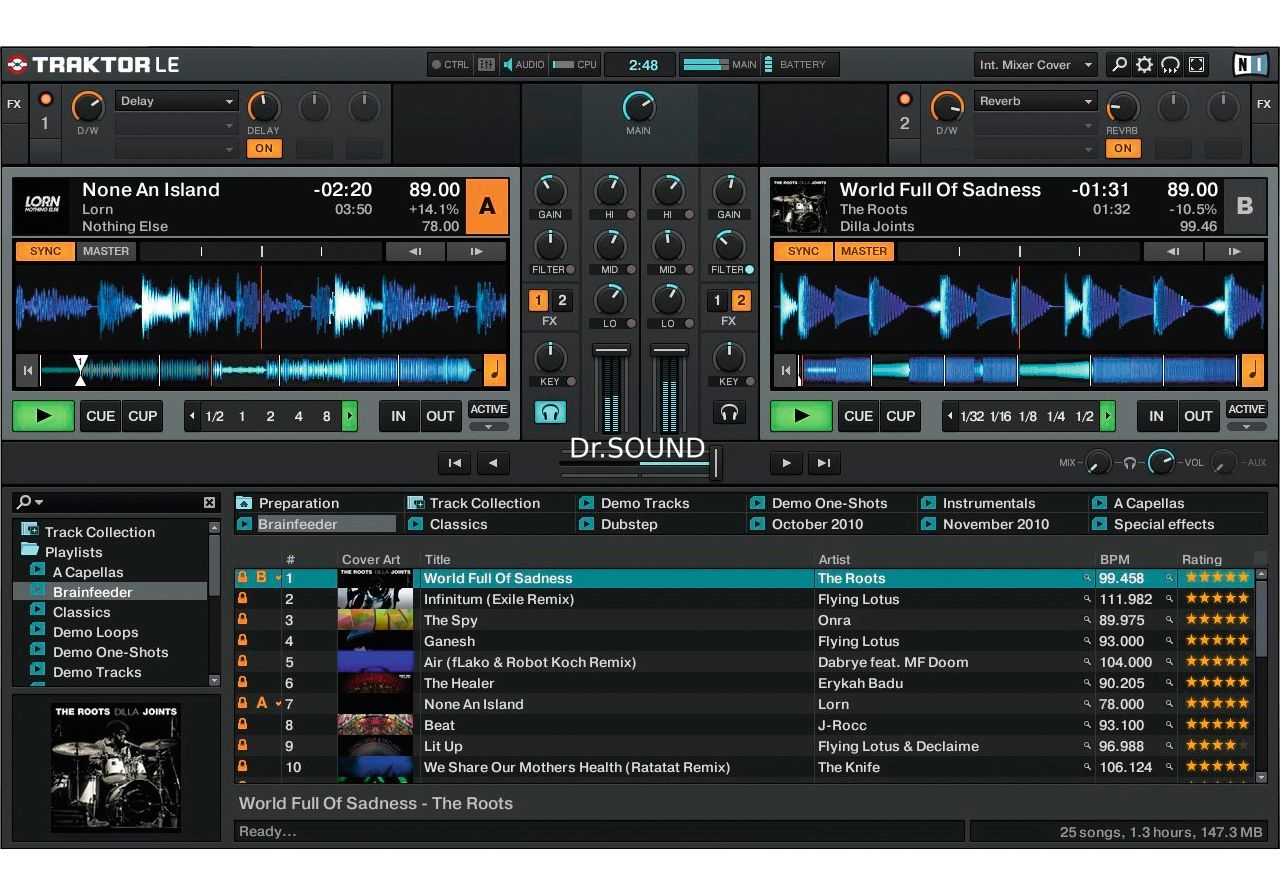The height and width of the screenshot is (896, 1280).
Task: Set Deck B loop OUT point
Action: [1198, 416]
